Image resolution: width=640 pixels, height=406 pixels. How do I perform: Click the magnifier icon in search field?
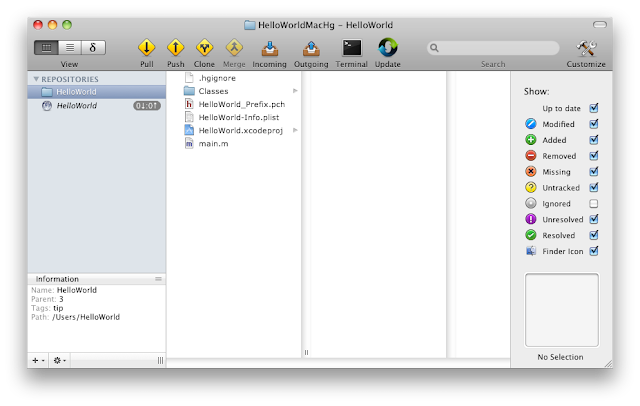click(x=434, y=48)
